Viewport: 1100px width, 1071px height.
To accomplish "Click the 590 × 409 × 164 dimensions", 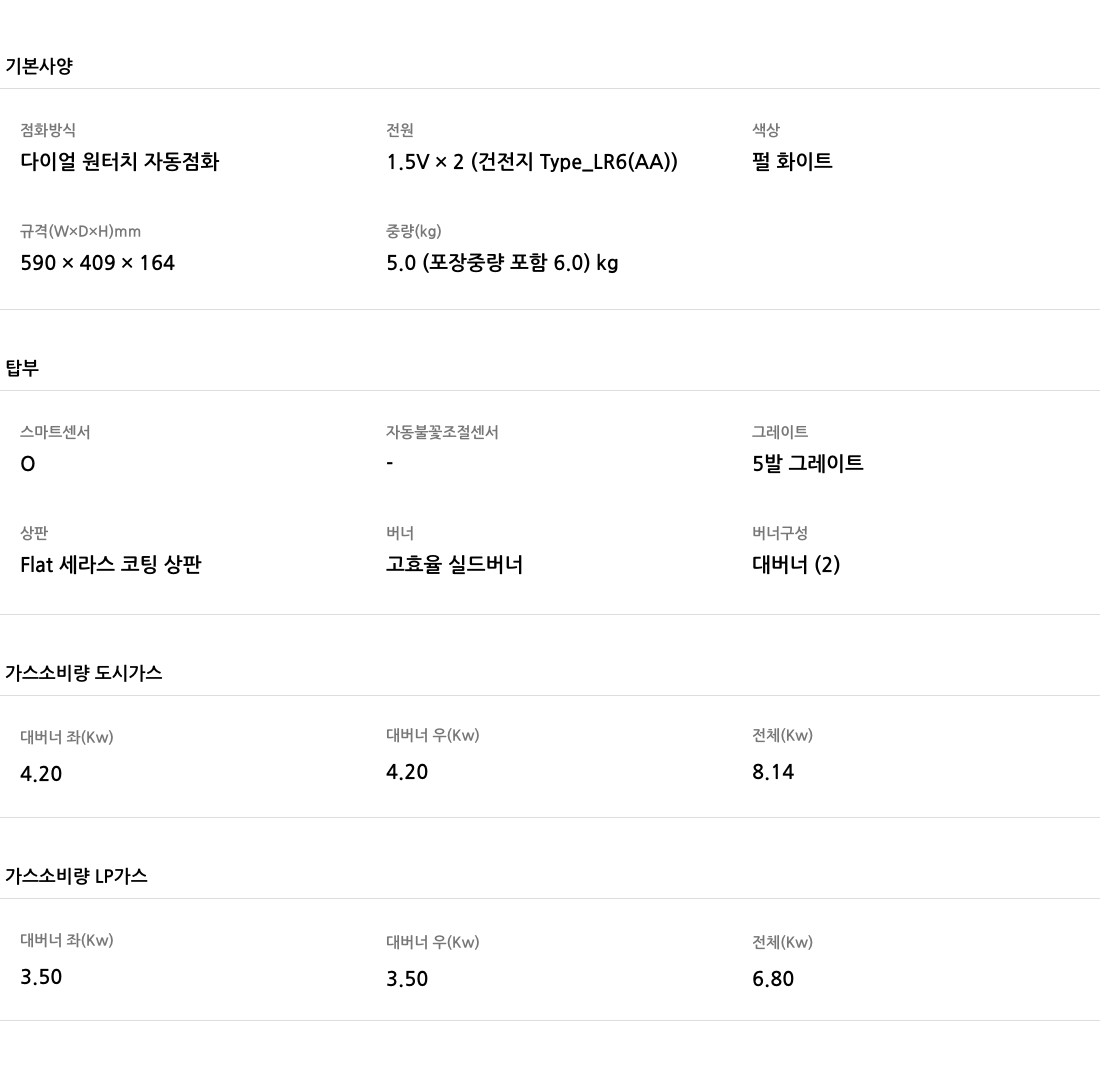I will 98,263.
